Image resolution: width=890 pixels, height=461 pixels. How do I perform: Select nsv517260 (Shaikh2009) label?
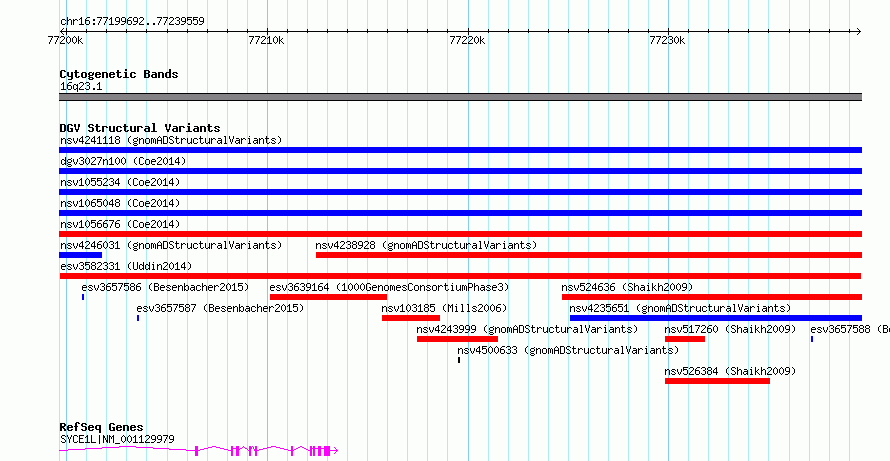(x=731, y=329)
